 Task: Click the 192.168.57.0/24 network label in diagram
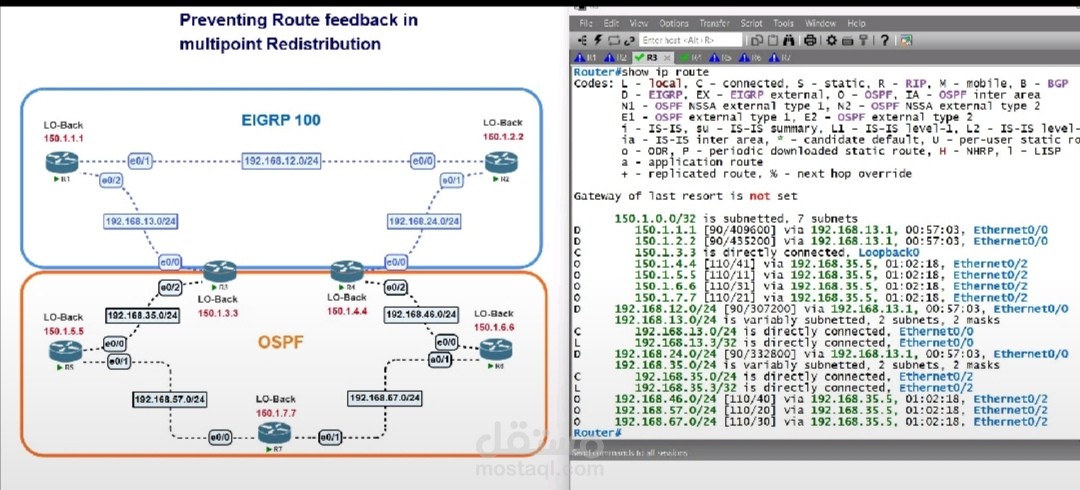[x=170, y=399]
